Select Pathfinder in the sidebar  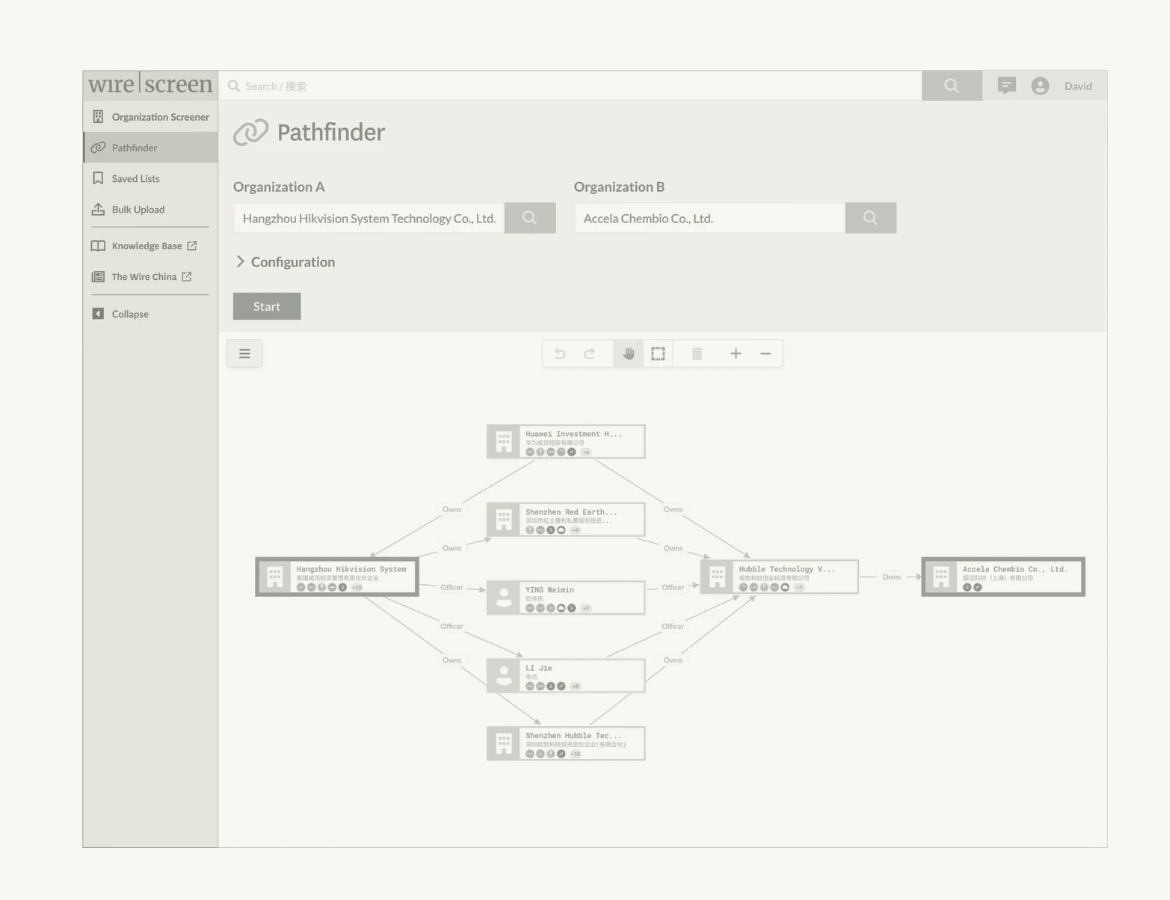click(x=150, y=148)
